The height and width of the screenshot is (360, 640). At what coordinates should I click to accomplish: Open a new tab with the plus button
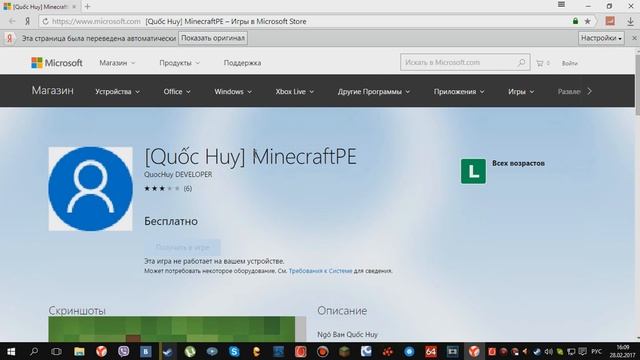(x=87, y=7)
